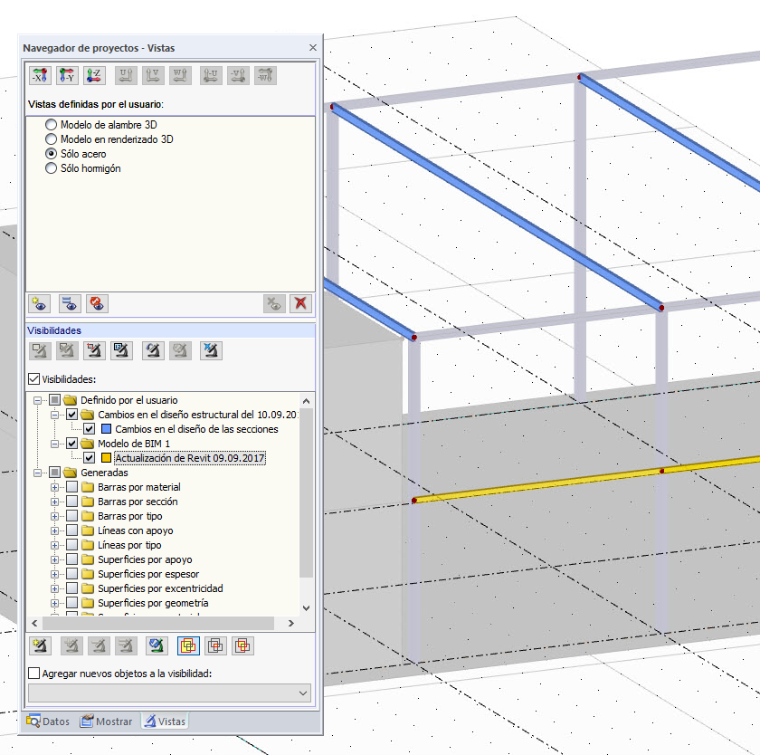
Task: Switch to the Z axis view
Action: 94,76
